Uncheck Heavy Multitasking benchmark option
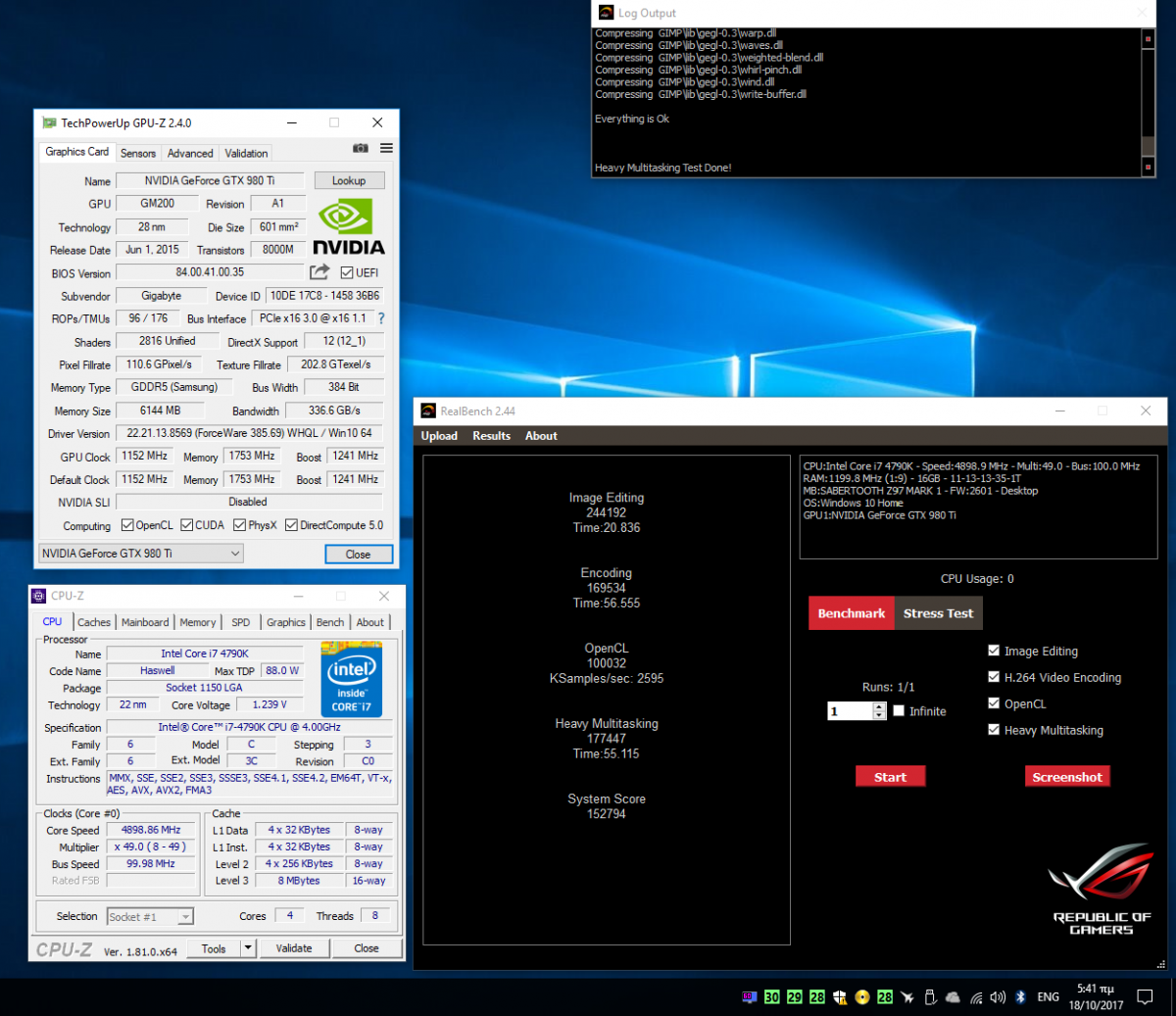Viewport: 1176px width, 1016px height. pyautogui.click(x=994, y=730)
